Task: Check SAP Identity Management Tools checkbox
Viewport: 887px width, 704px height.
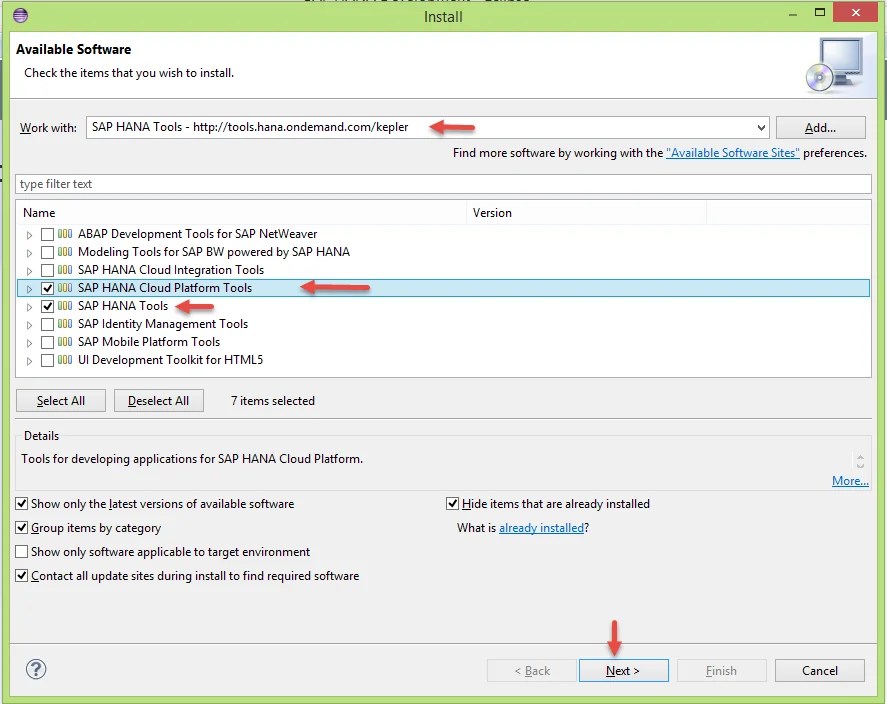Action: (48, 325)
